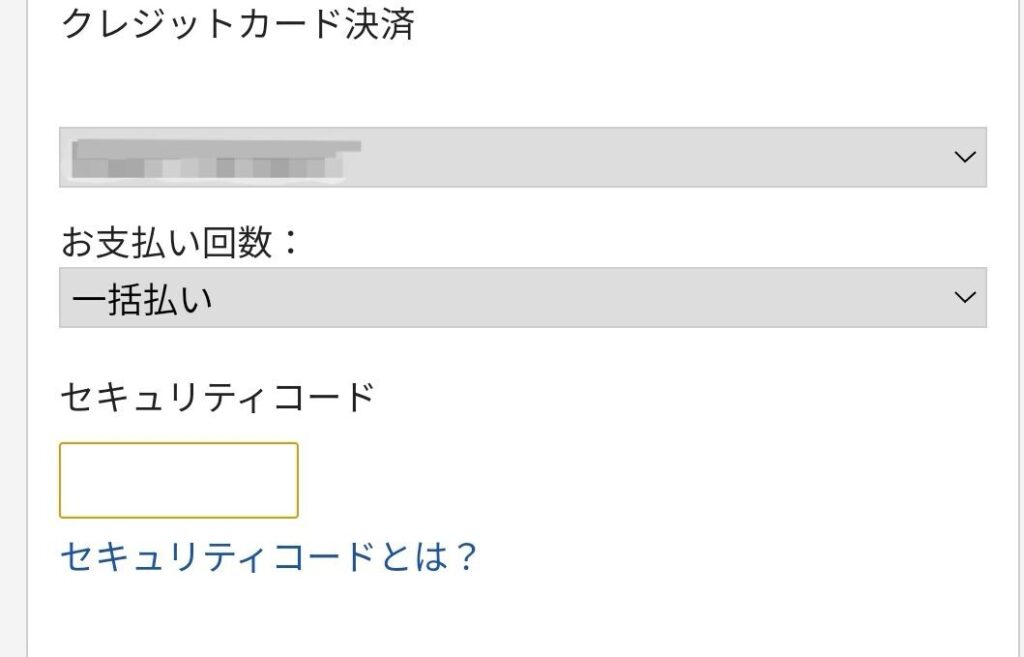Focus the セキュリティコード input box

tap(179, 480)
